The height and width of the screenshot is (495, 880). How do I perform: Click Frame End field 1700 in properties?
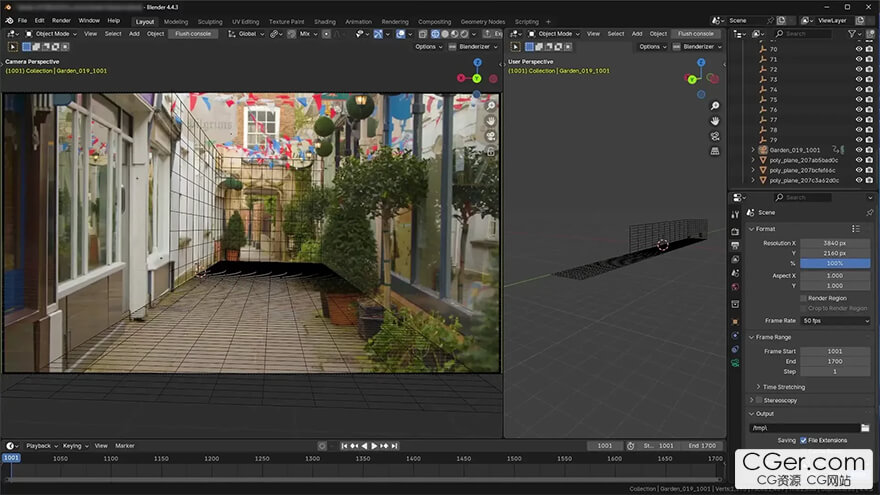click(835, 361)
